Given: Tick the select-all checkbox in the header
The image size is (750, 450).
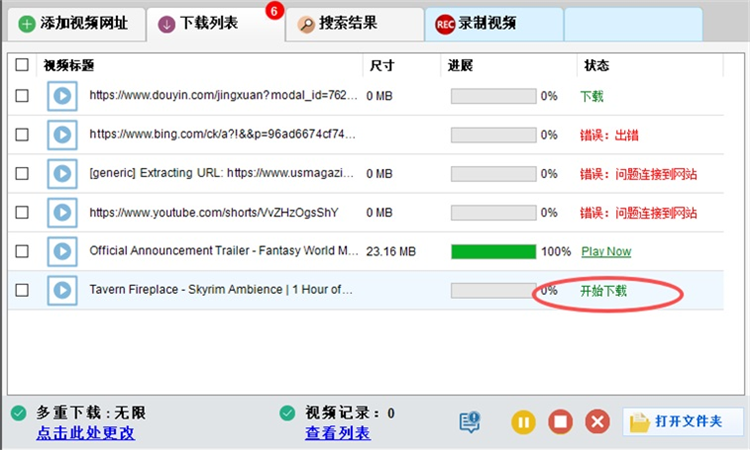Looking at the screenshot, I should 22,65.
